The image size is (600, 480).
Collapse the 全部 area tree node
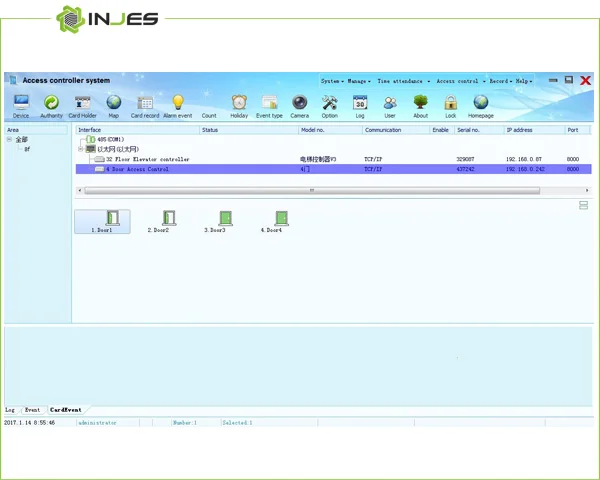pos(11,140)
